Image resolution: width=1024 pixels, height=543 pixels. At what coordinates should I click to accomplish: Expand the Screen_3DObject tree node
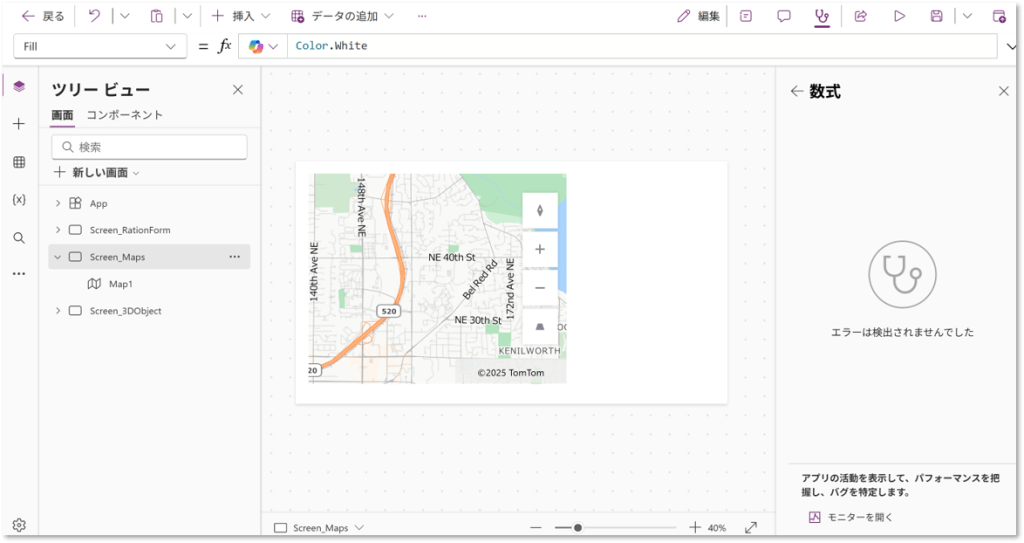58,311
